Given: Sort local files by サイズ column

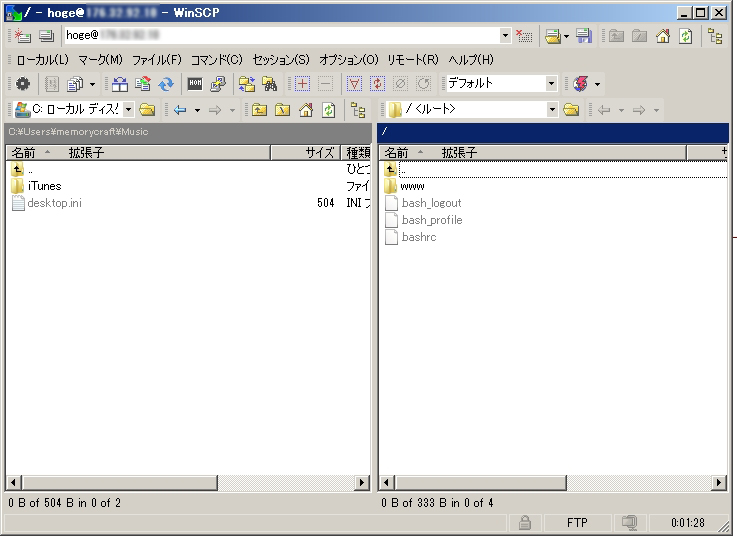Looking at the screenshot, I should (306, 153).
